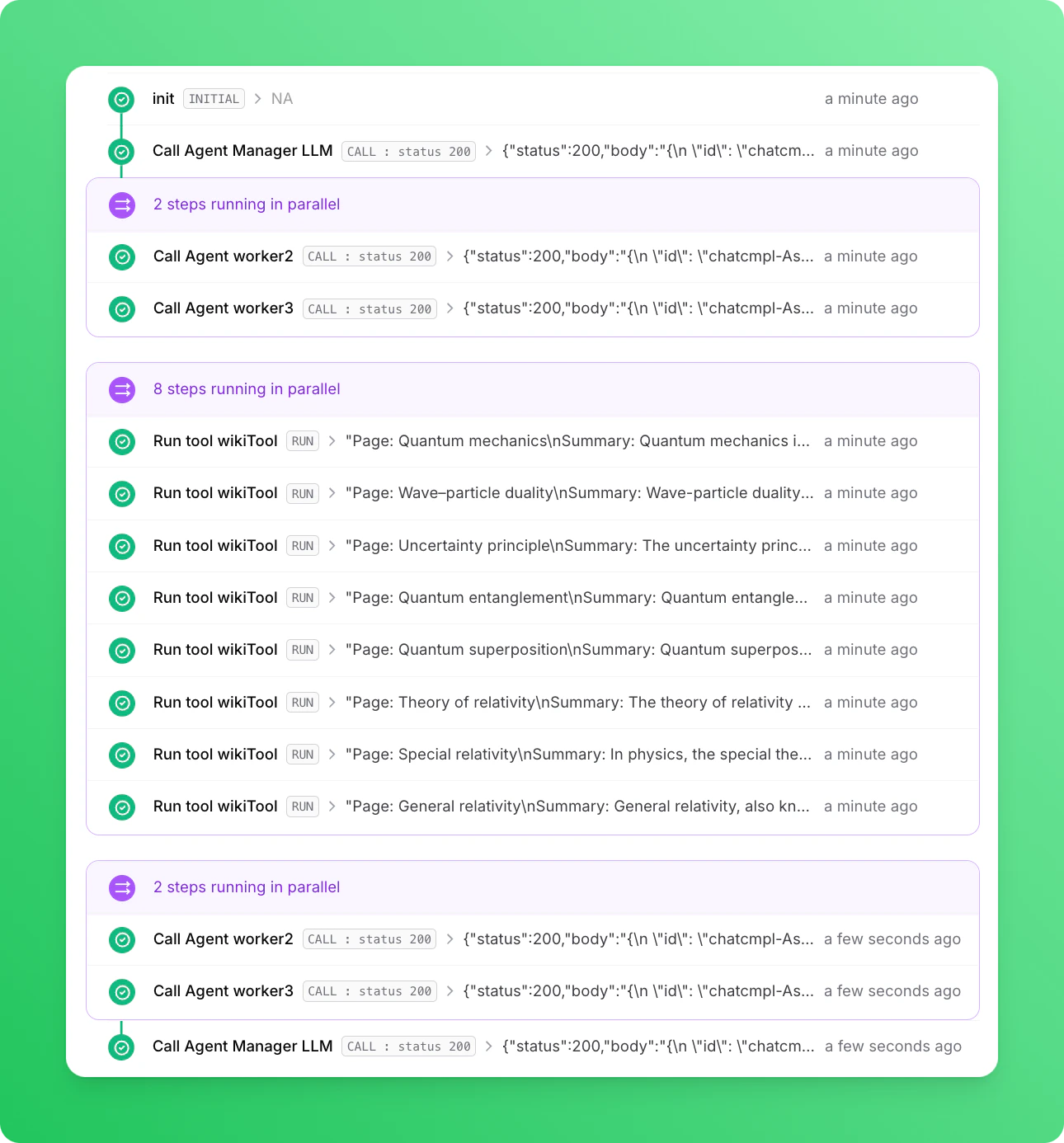Expand the Special relativity output chevron
This screenshot has width=1064, height=1143.
[332, 755]
